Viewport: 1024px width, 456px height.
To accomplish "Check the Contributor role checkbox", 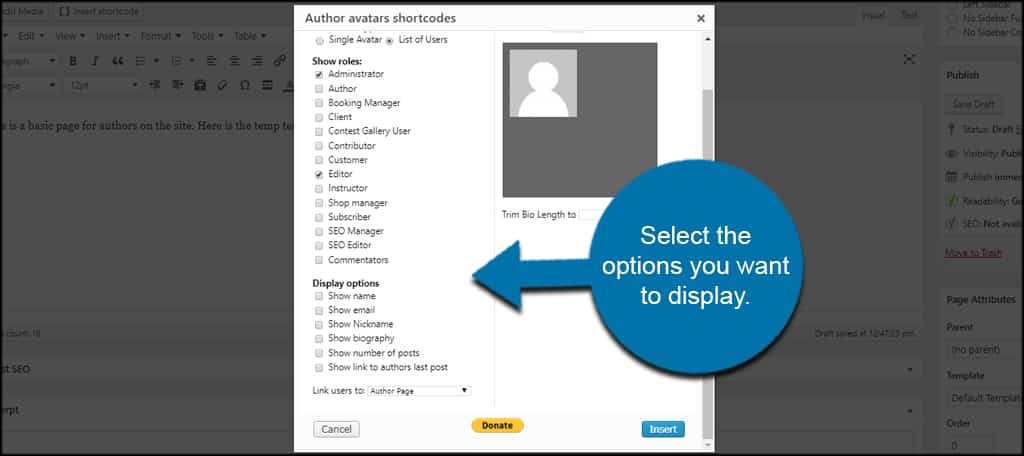I will (319, 146).
